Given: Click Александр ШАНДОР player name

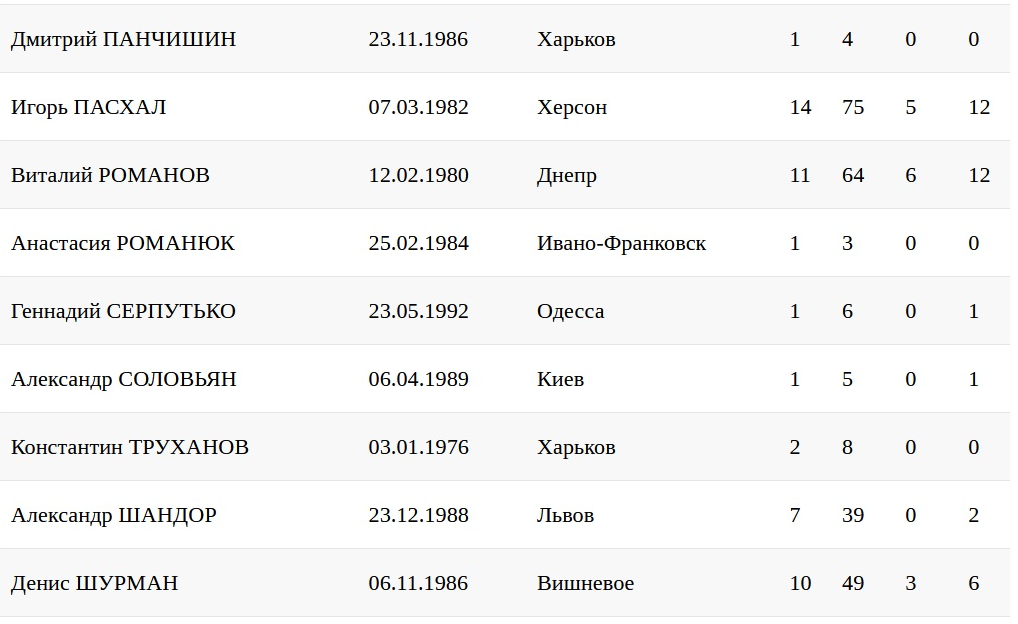Looking at the screenshot, I should pyautogui.click(x=114, y=516).
